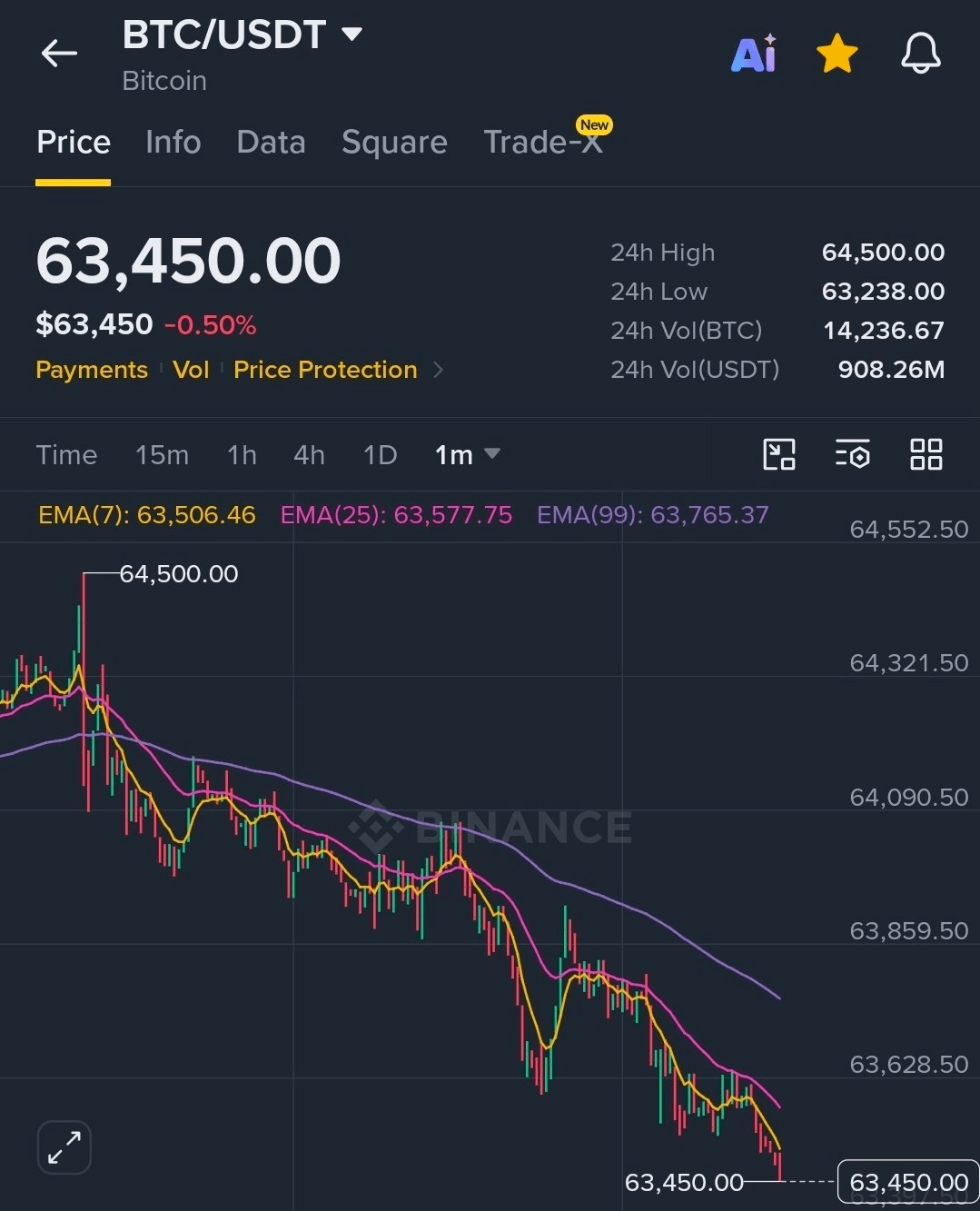Expand tags with the right chevron
The height and width of the screenshot is (1211, 980).
tap(439, 370)
